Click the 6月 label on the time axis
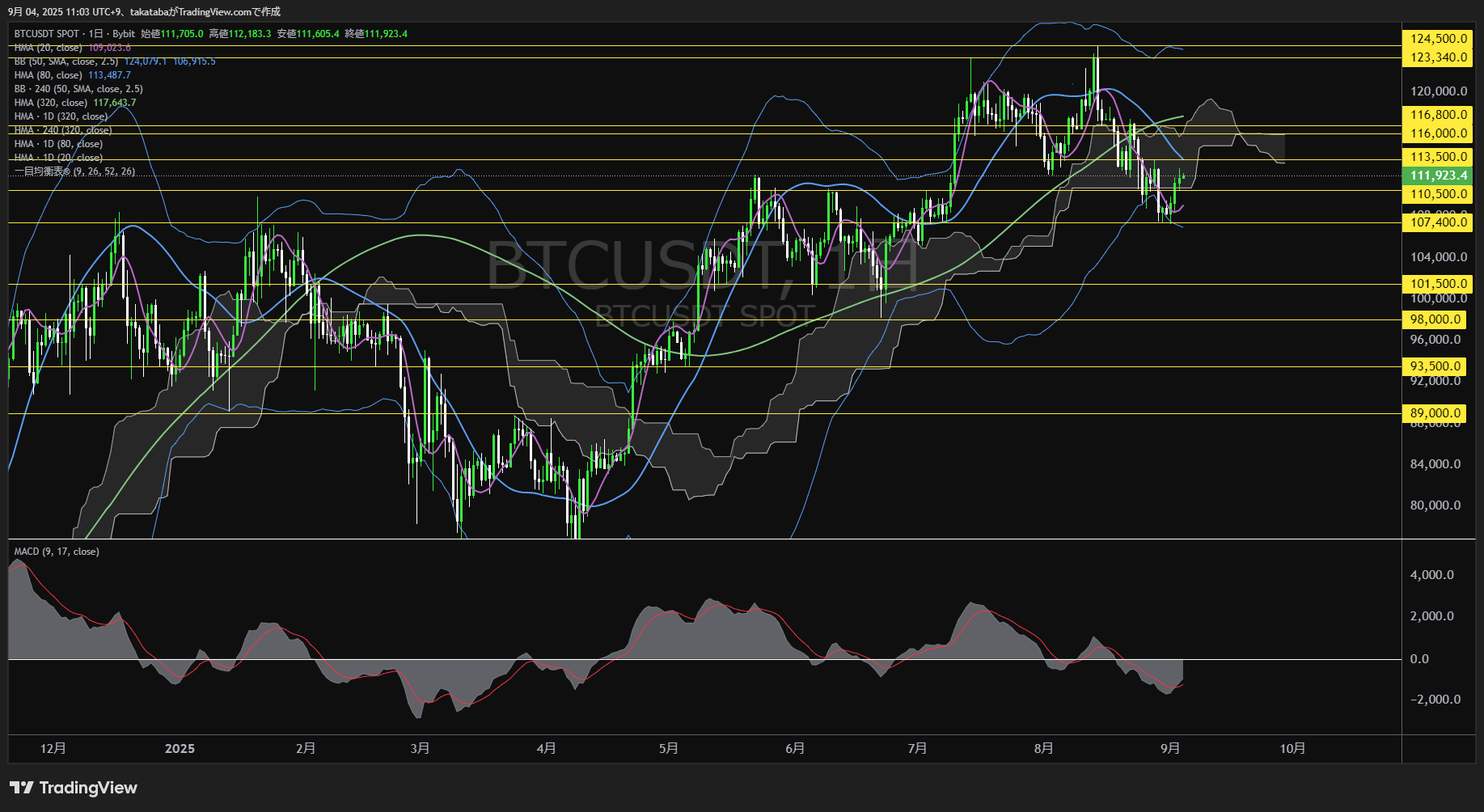The width and height of the screenshot is (1484, 812). (x=794, y=749)
